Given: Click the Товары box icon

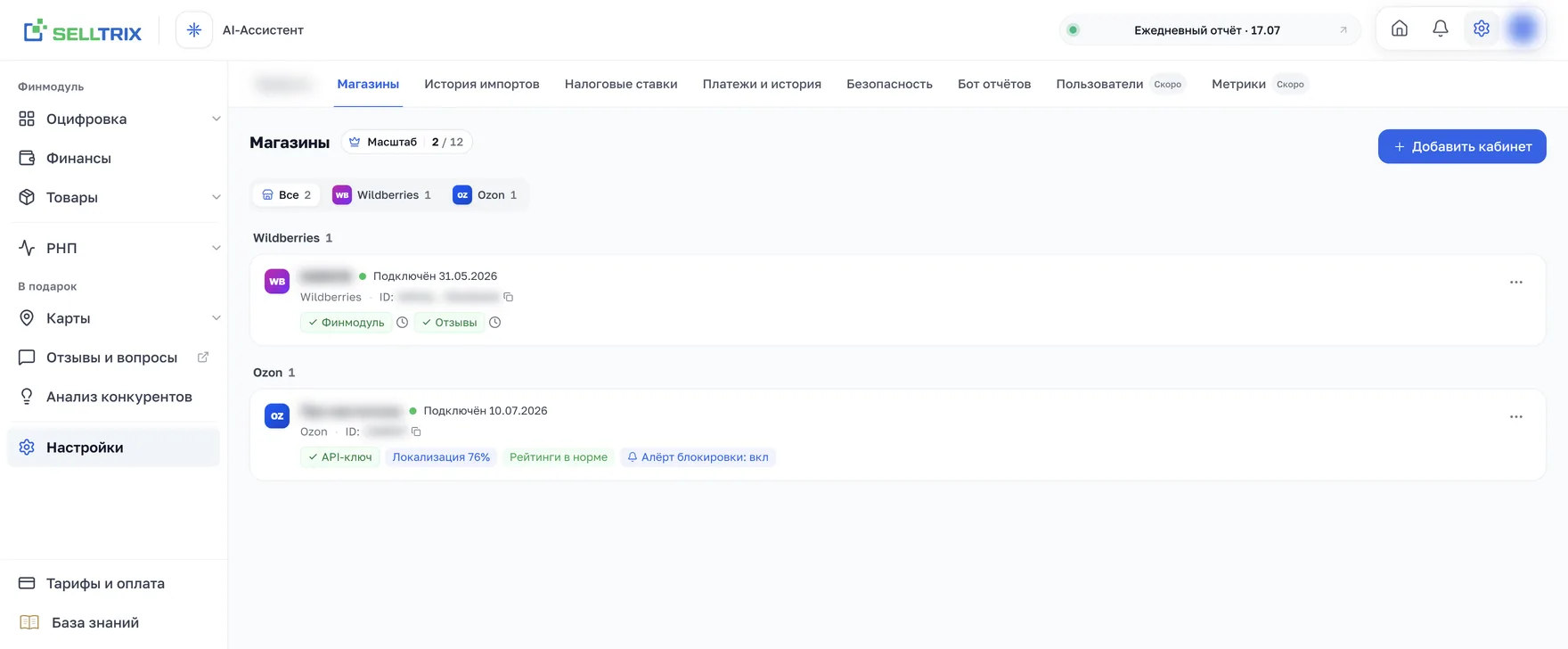Looking at the screenshot, I should pos(27,197).
